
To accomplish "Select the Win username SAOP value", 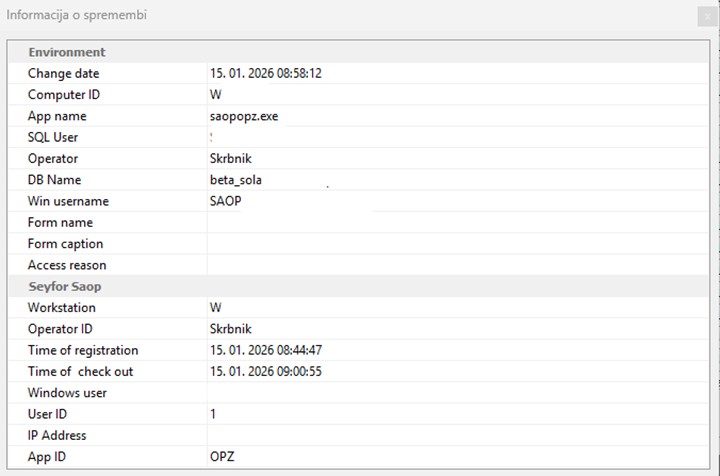I will pos(226,201).
